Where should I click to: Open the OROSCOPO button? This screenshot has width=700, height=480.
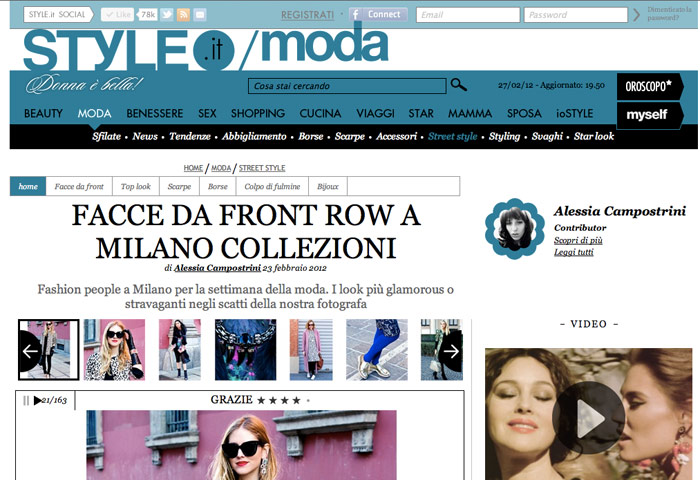[x=650, y=86]
